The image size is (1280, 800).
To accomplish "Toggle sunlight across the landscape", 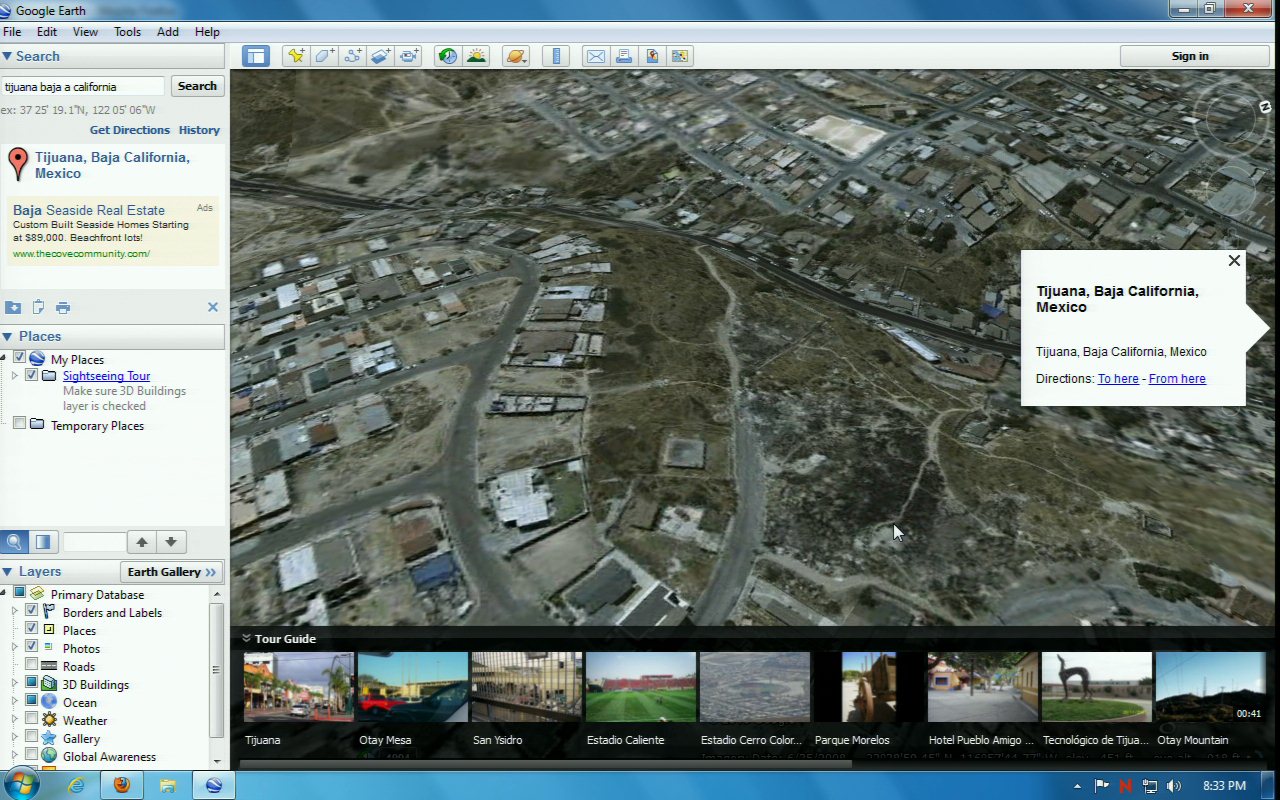I will coord(476,56).
